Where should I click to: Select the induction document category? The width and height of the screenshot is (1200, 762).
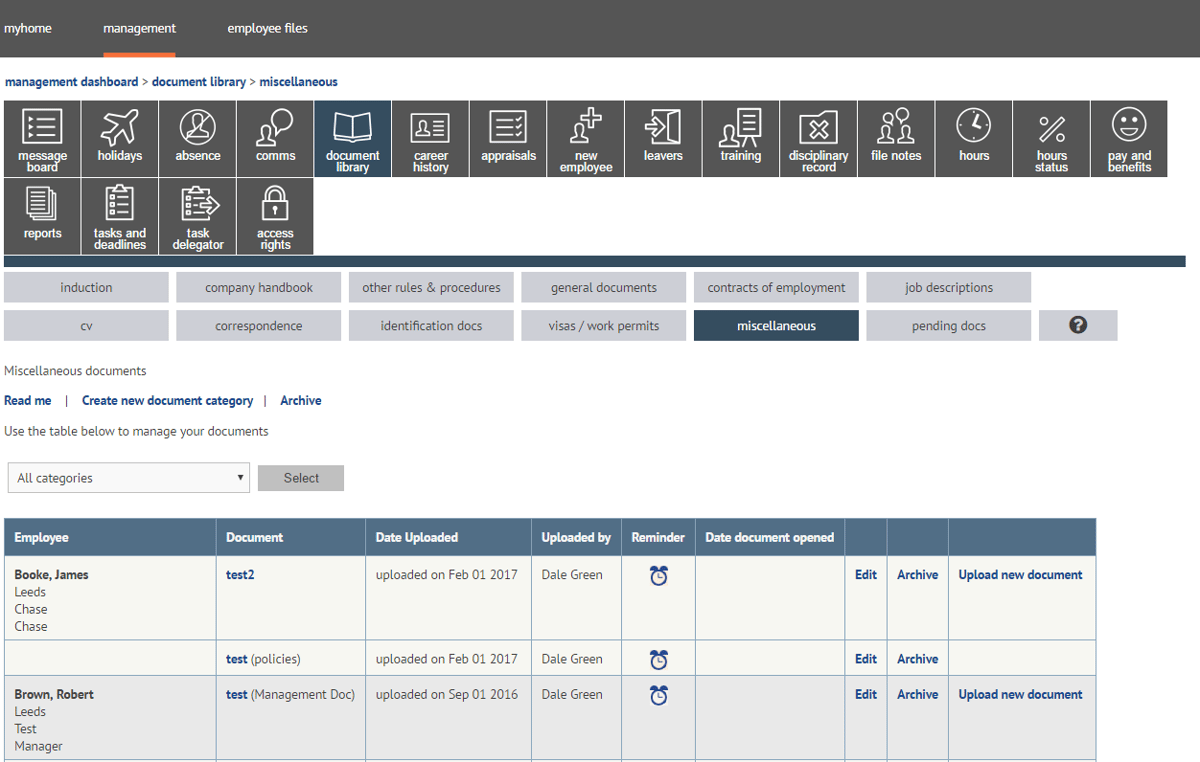(86, 287)
